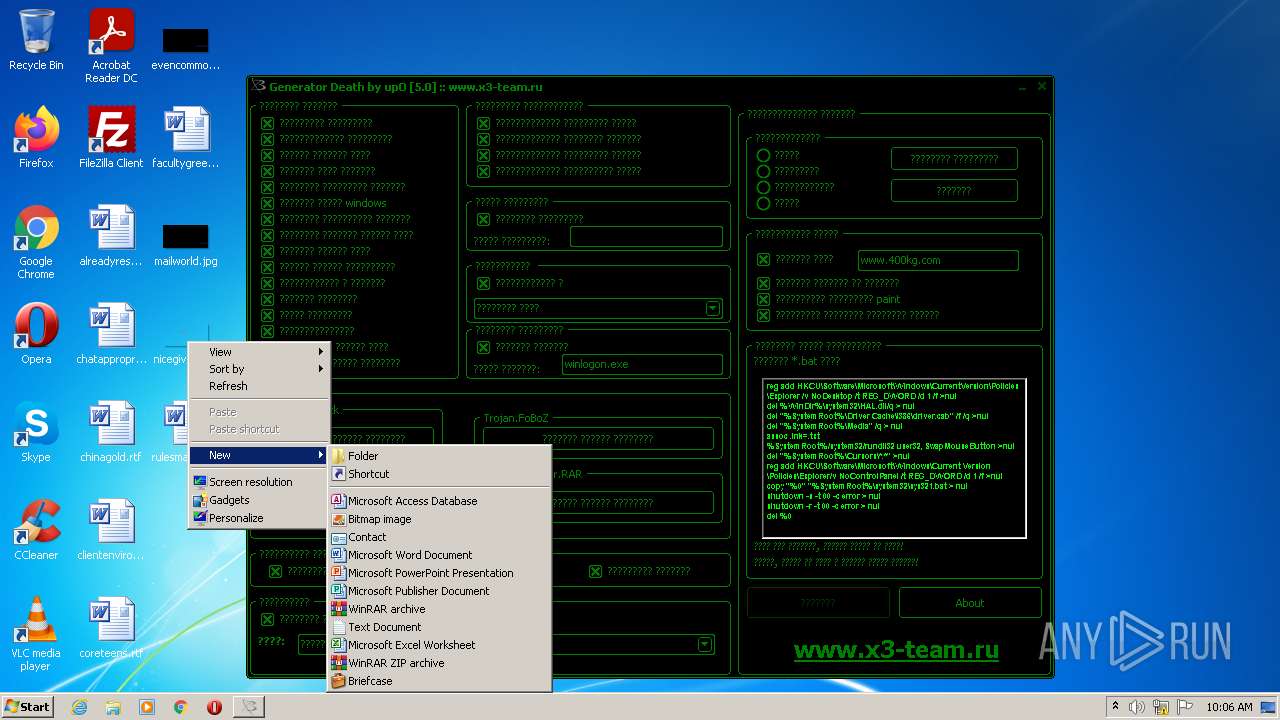Toggle the checkbox ending with paint
This screenshot has width=1280, height=720.
click(x=763, y=299)
